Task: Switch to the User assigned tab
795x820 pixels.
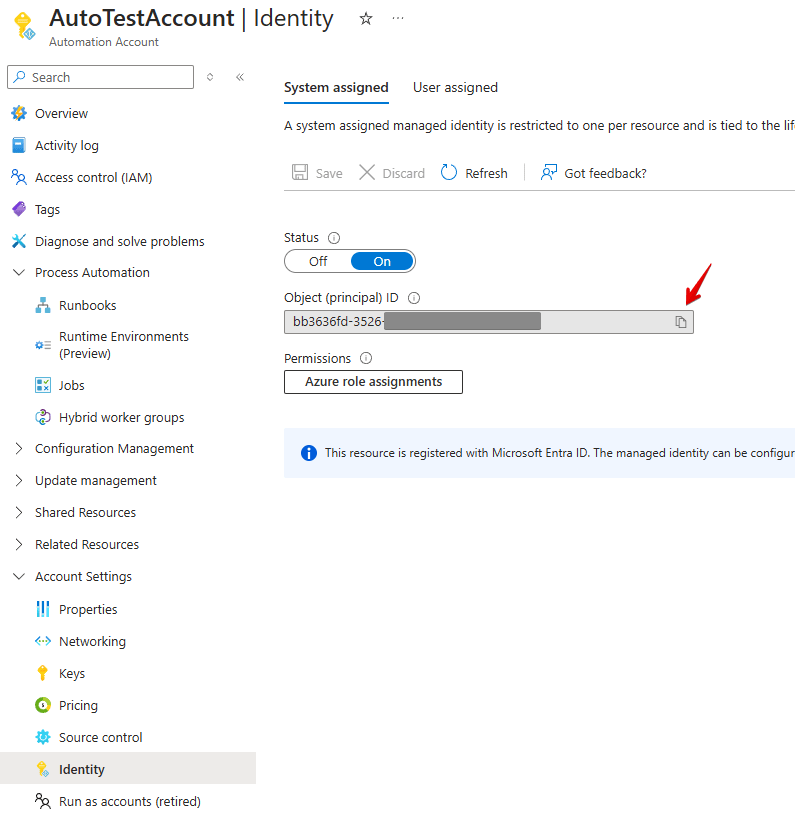Action: (x=455, y=88)
